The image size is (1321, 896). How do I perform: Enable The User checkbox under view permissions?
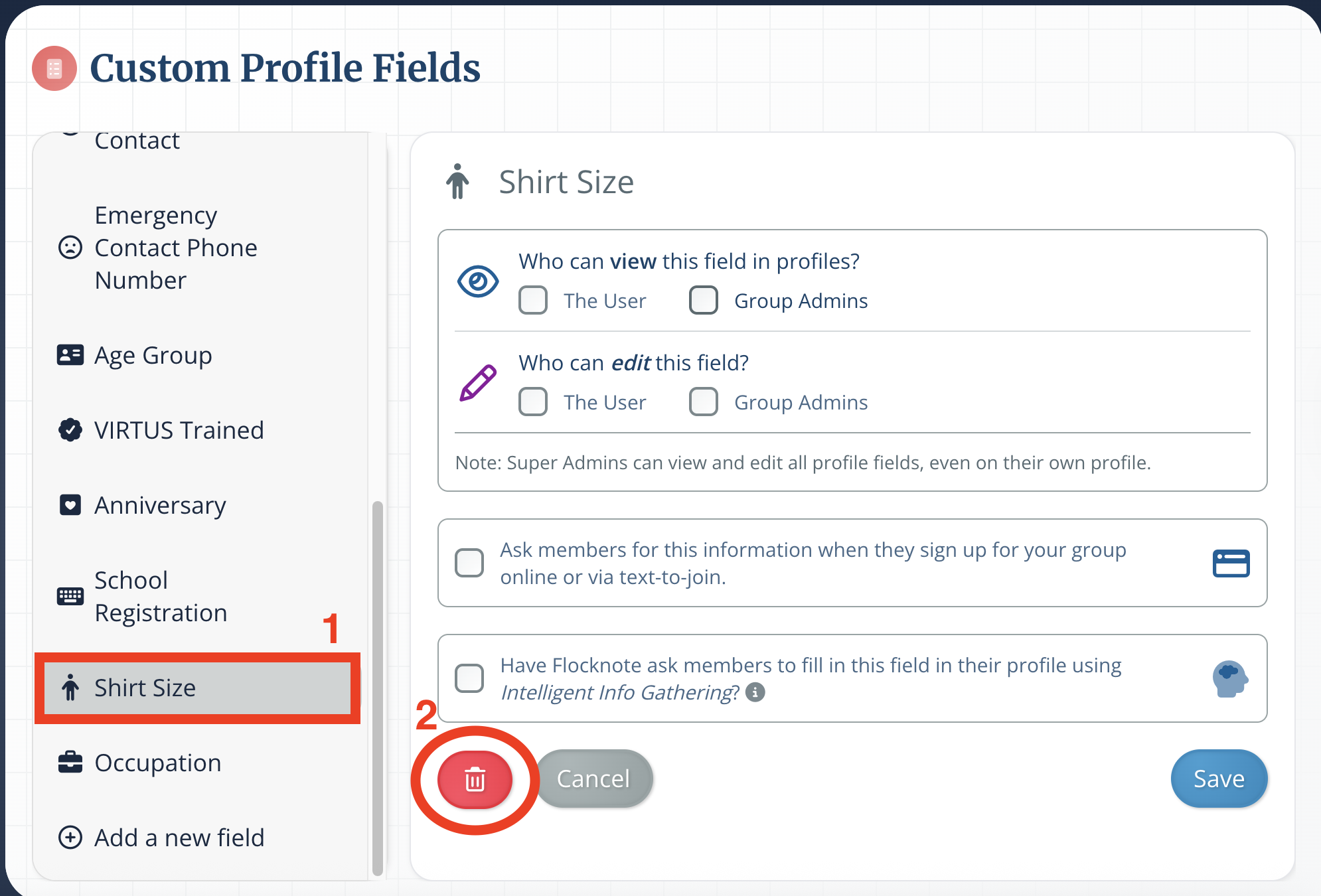tap(533, 301)
